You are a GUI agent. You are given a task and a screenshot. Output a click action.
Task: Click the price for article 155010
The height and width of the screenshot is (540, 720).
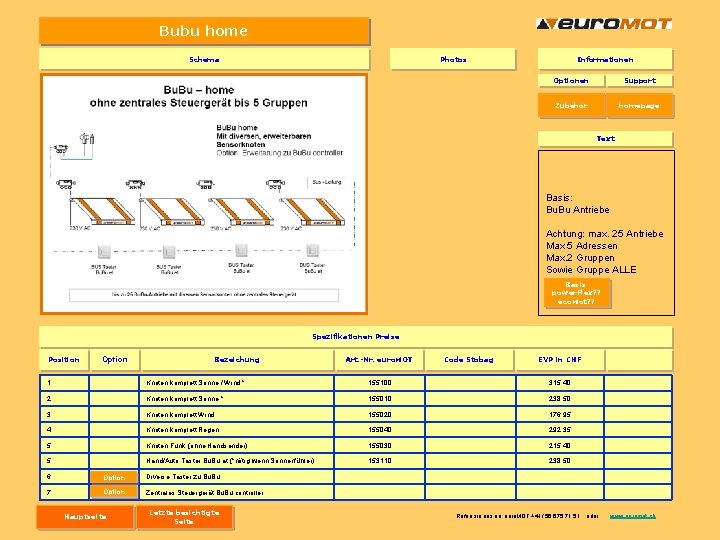[559, 399]
